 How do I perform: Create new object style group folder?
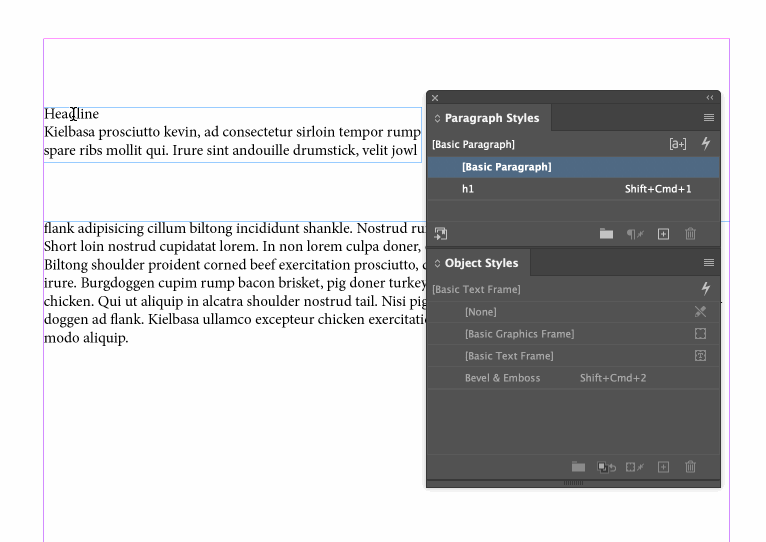point(578,467)
